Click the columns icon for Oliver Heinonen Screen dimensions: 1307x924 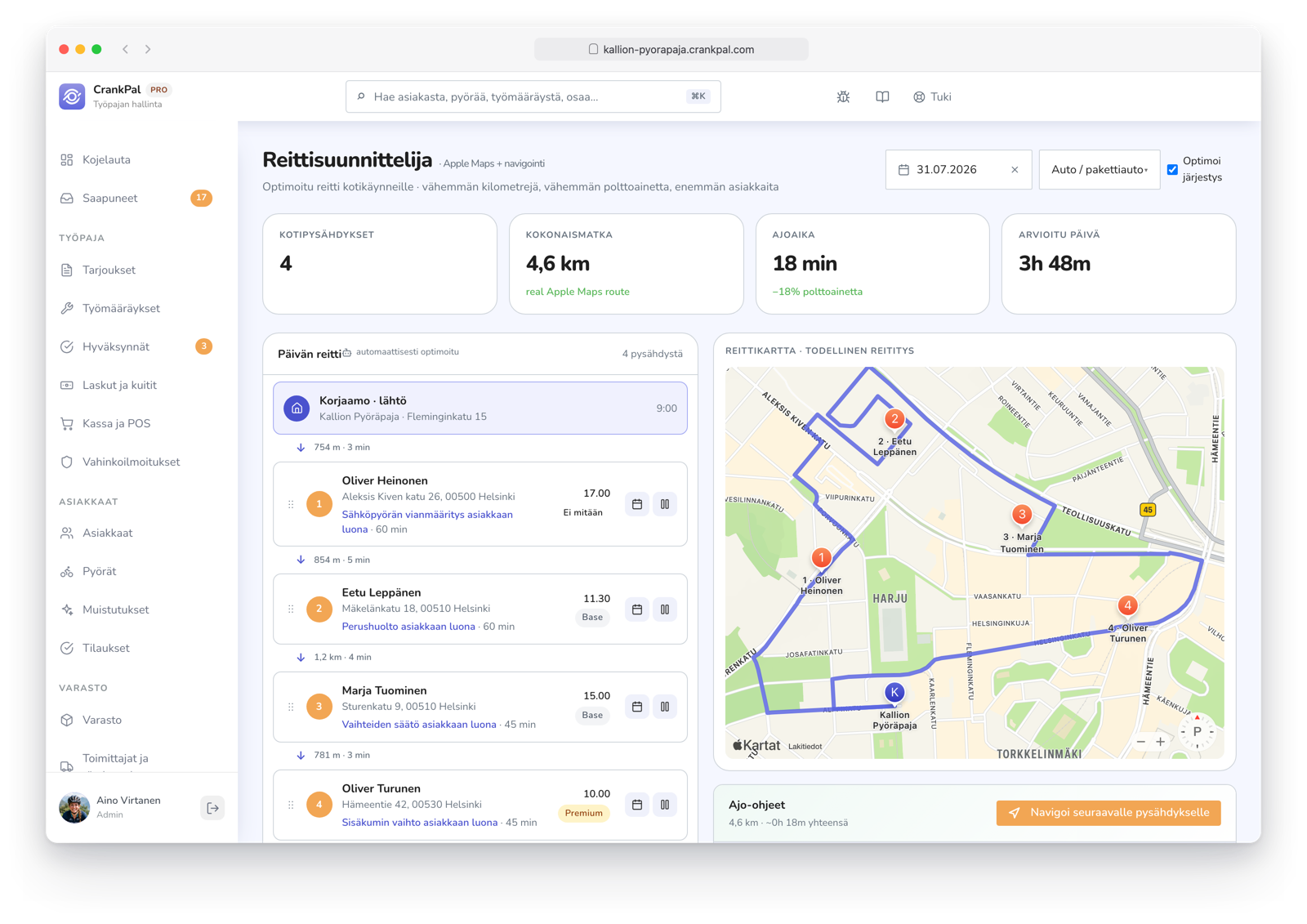pos(665,505)
